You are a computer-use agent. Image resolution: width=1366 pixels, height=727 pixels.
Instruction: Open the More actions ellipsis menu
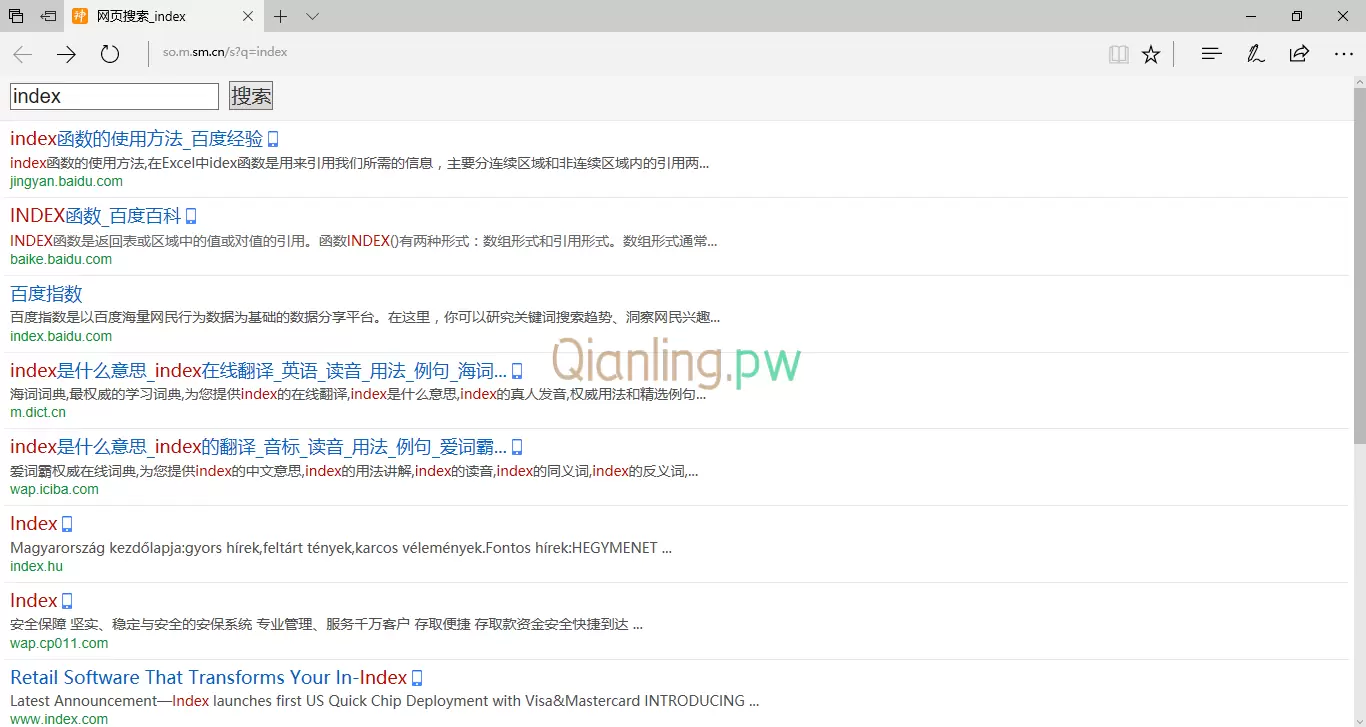pyautogui.click(x=1343, y=54)
